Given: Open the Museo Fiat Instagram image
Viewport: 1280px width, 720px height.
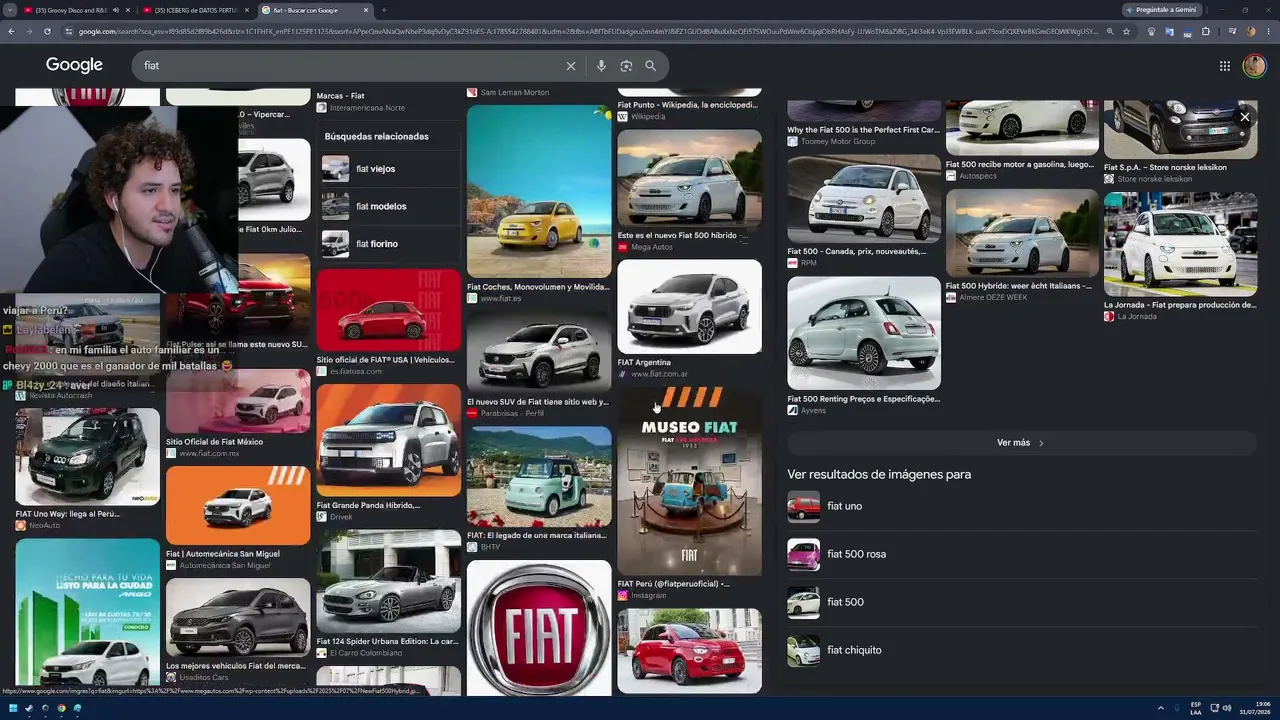Looking at the screenshot, I should click(689, 482).
